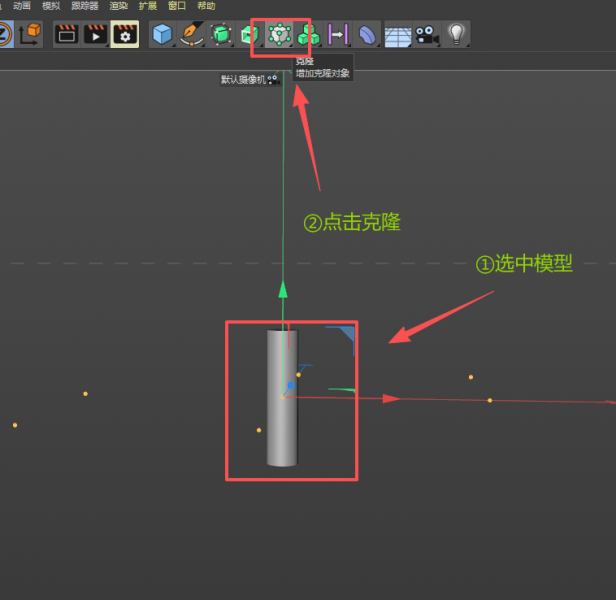Select the Spline Pen tool
Viewport: 616px width, 600px height.
191,34
